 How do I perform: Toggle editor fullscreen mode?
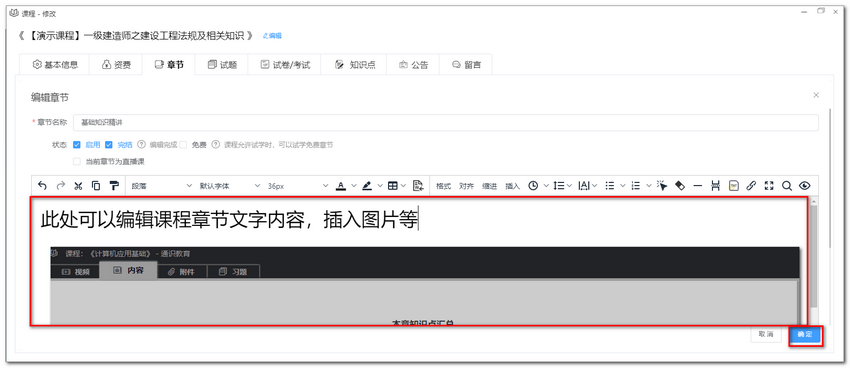click(769, 186)
